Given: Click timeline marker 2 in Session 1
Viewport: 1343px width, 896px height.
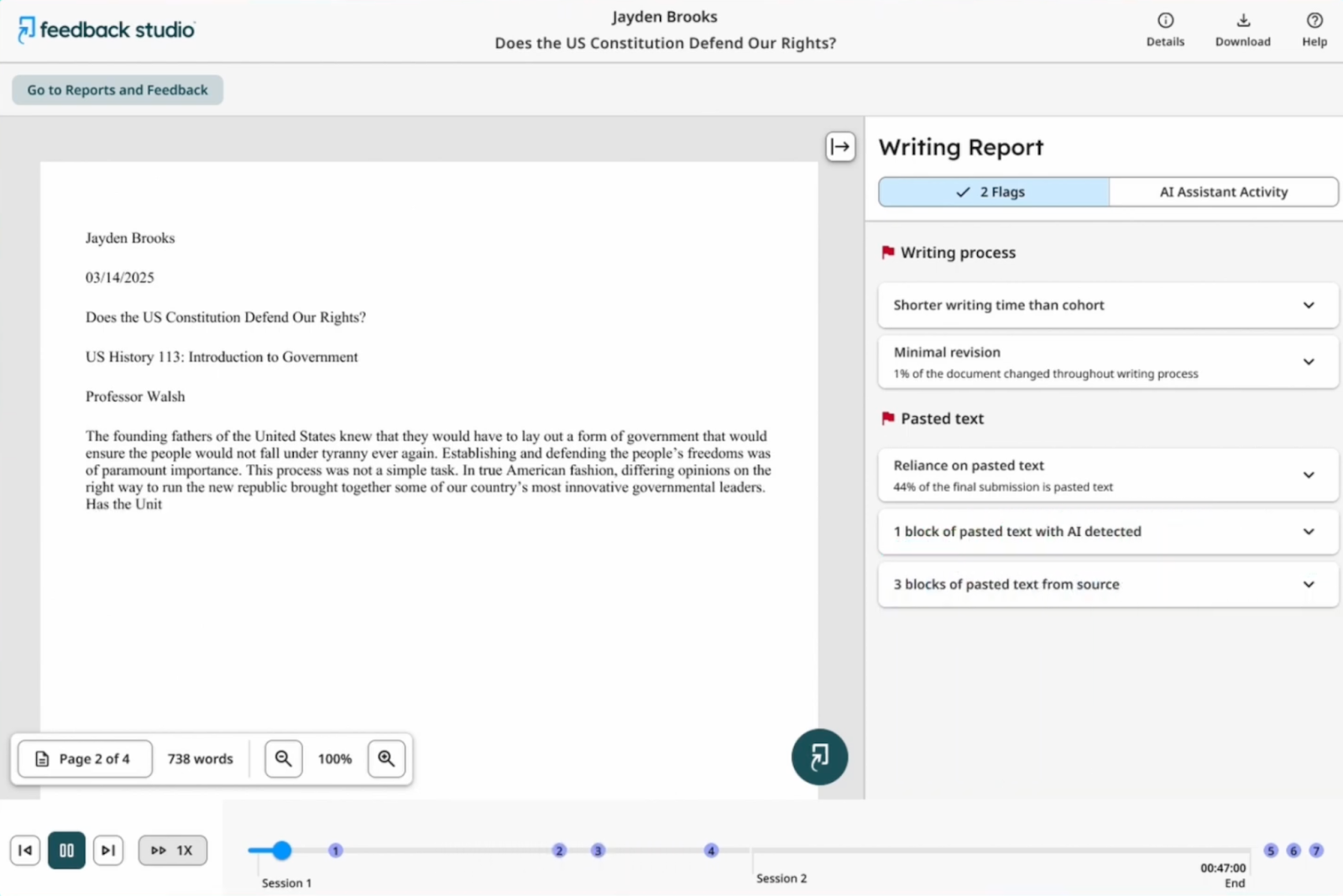Looking at the screenshot, I should click(559, 850).
